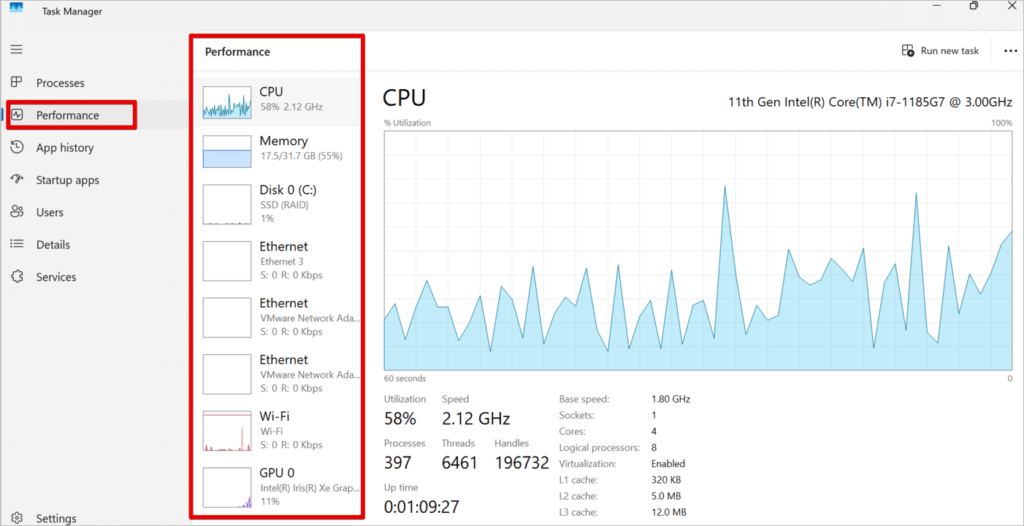This screenshot has height=526, width=1024.
Task: Click the Performance pulse icon
Action: pyautogui.click(x=17, y=115)
